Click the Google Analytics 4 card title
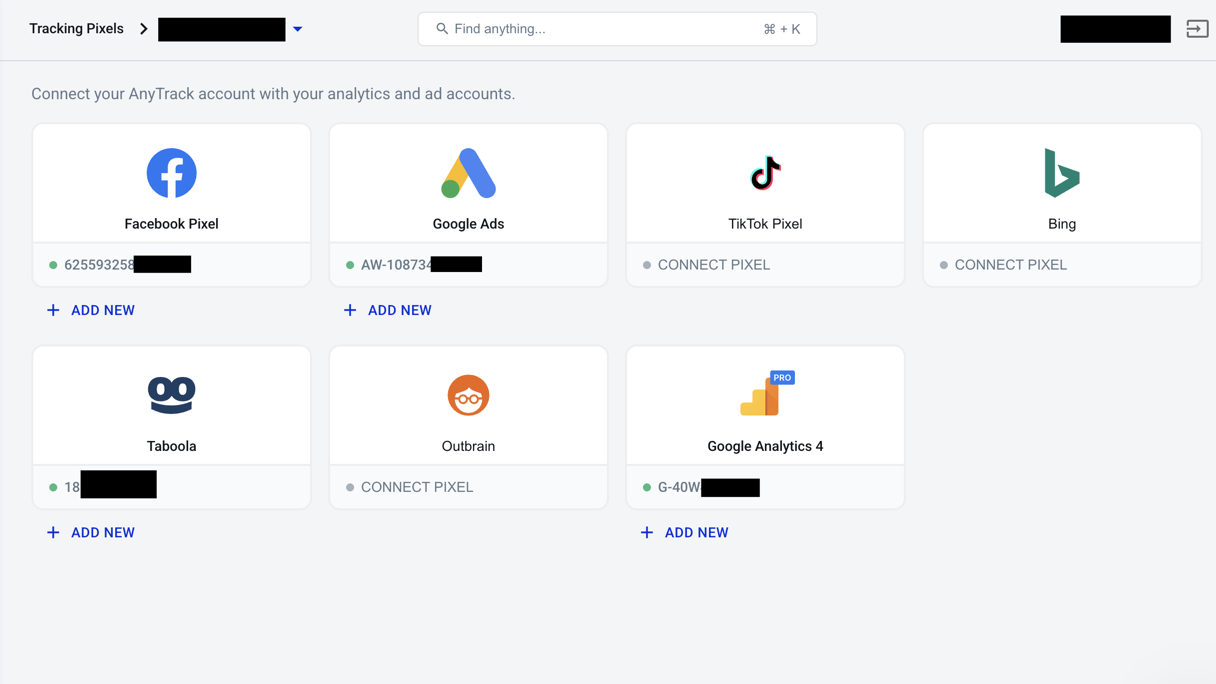Image resolution: width=1216 pixels, height=684 pixels. coord(765,446)
